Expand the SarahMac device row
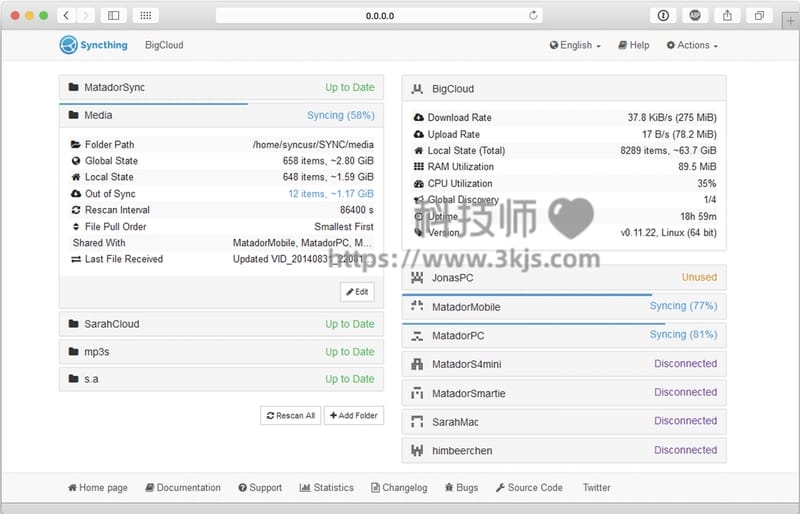The width and height of the screenshot is (800, 514). coord(564,422)
